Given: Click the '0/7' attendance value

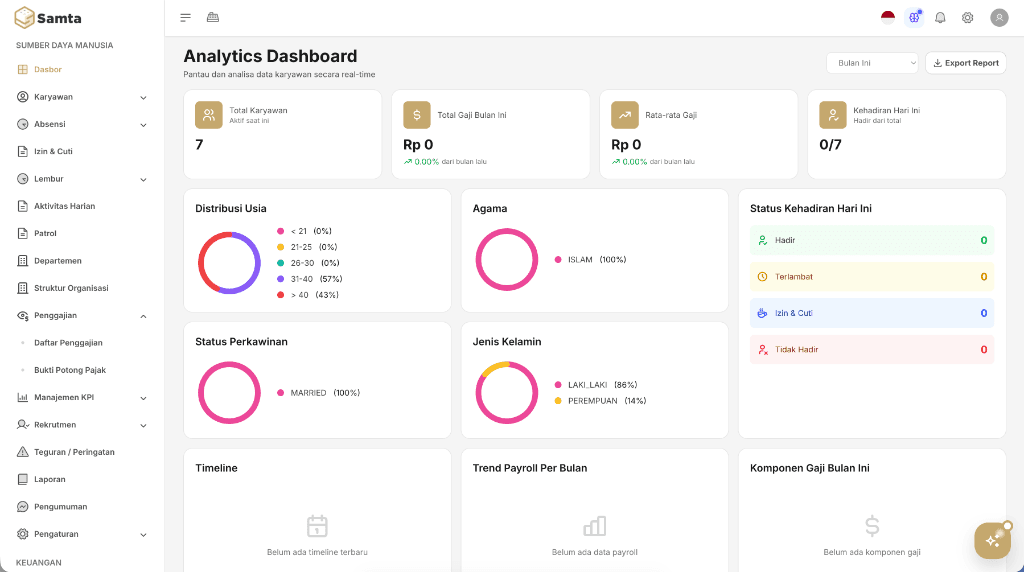Looking at the screenshot, I should coord(830,145).
